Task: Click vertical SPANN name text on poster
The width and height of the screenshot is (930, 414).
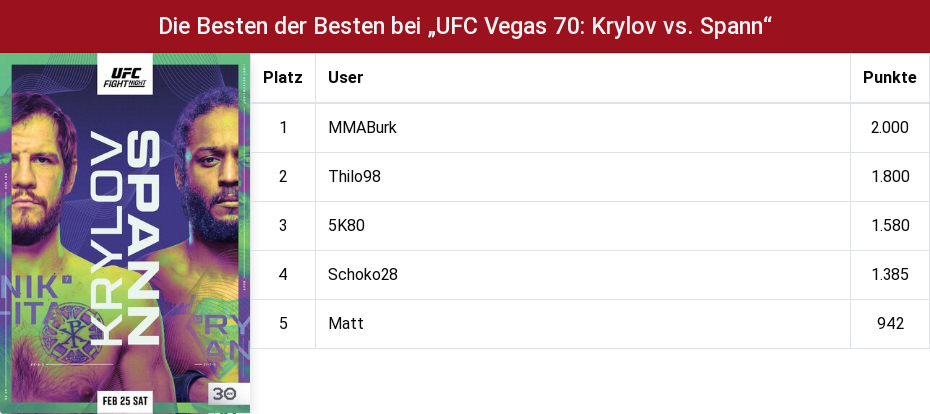Action: [x=142, y=237]
